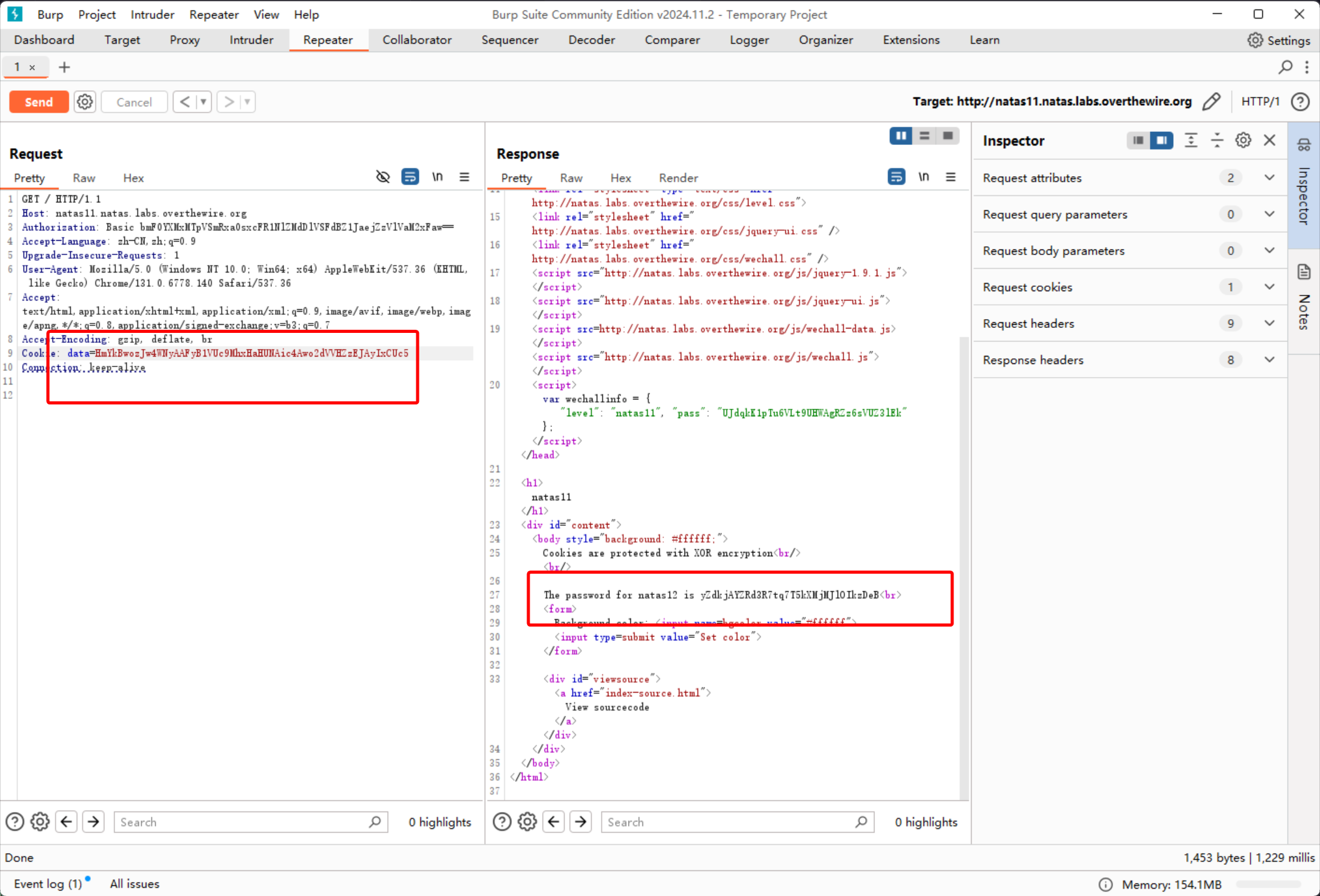Go to next request in history

[228, 102]
